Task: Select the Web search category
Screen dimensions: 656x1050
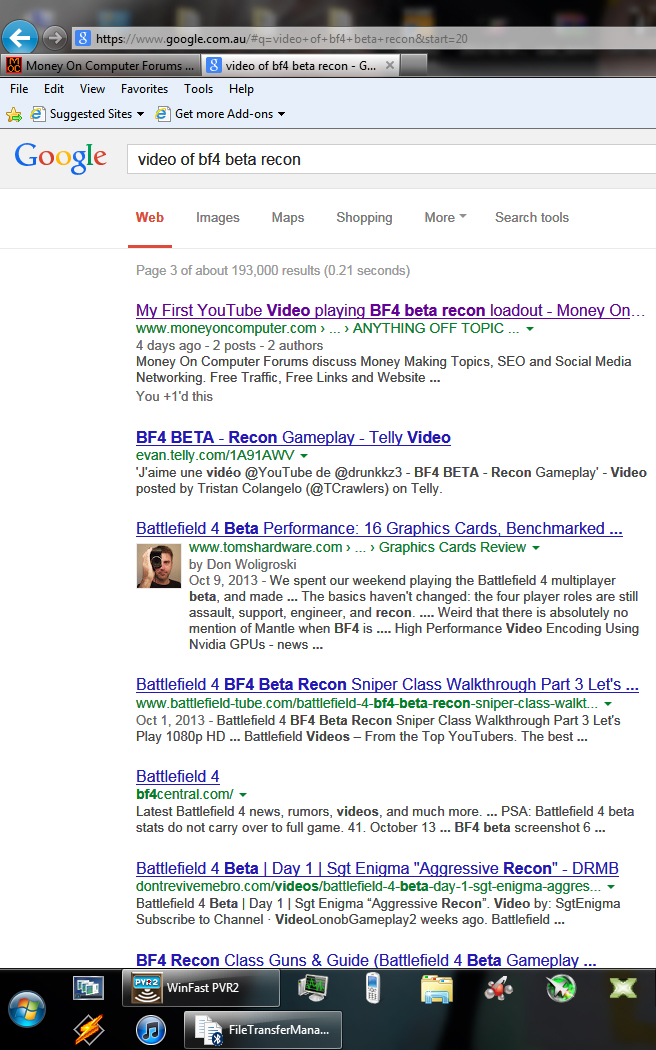Action: click(150, 217)
